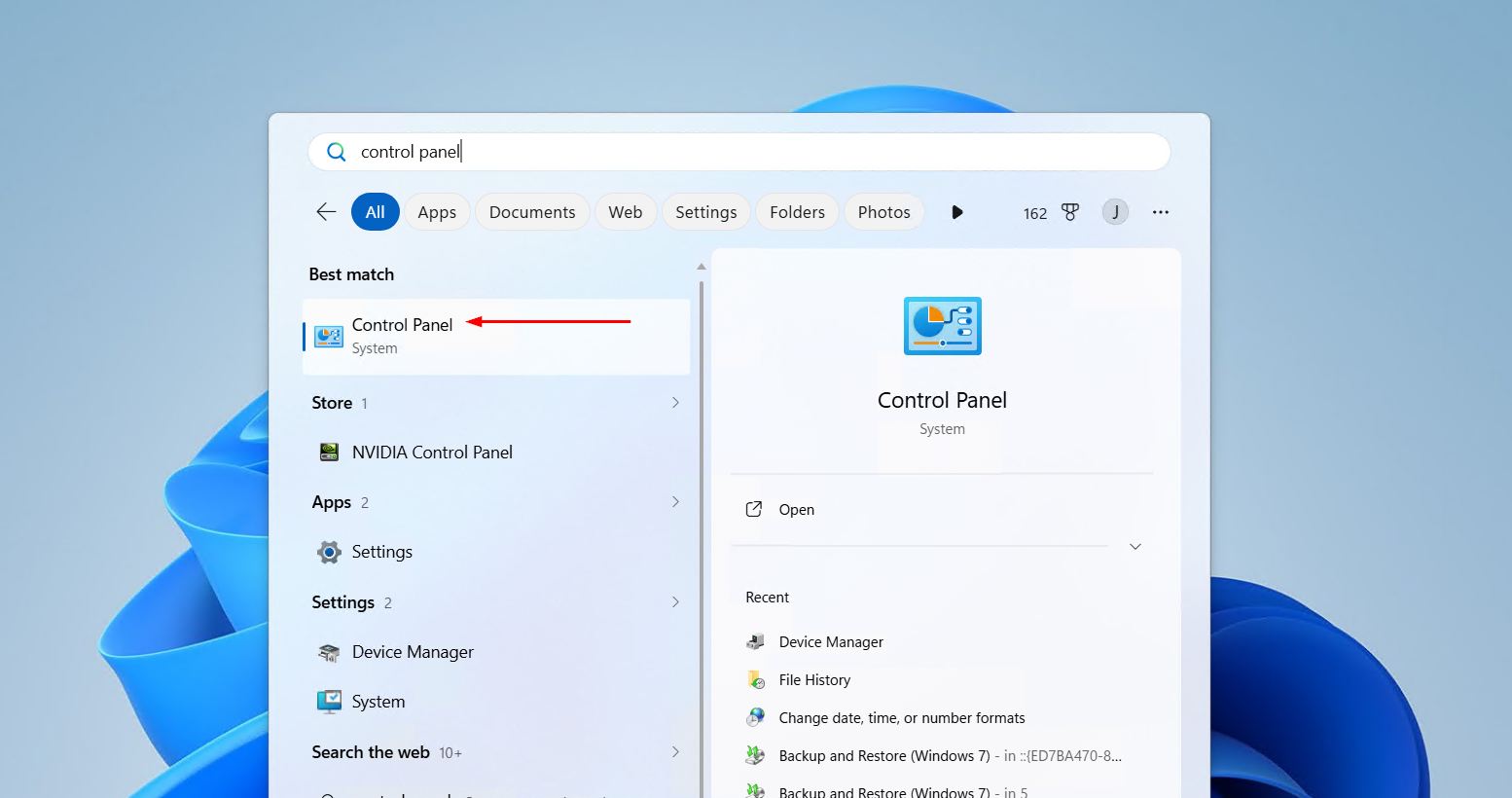Image resolution: width=1512 pixels, height=798 pixels.
Task: Click the Control Panel best match icon
Action: pyautogui.click(x=329, y=337)
